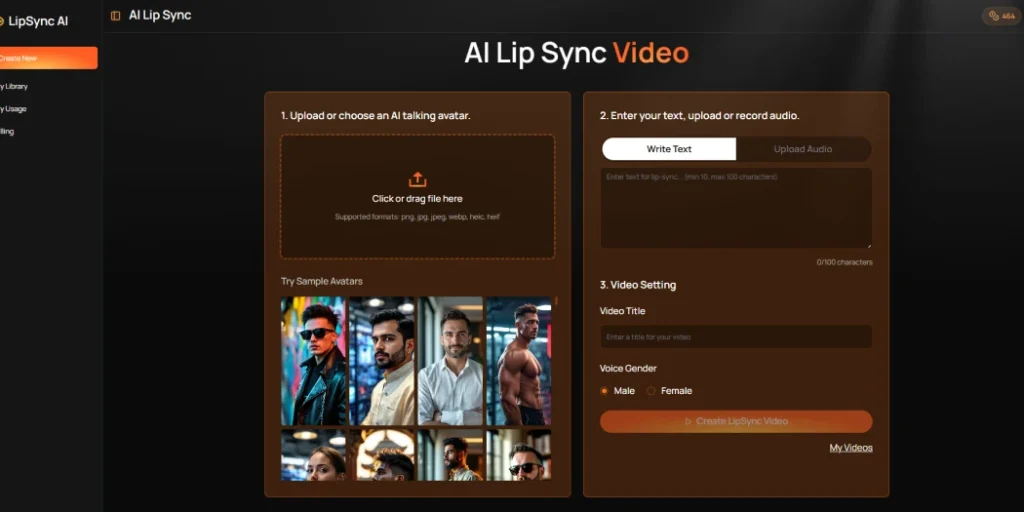Choose the bearded man in cream kurta avatar
This screenshot has width=1024, height=512.
[382, 361]
